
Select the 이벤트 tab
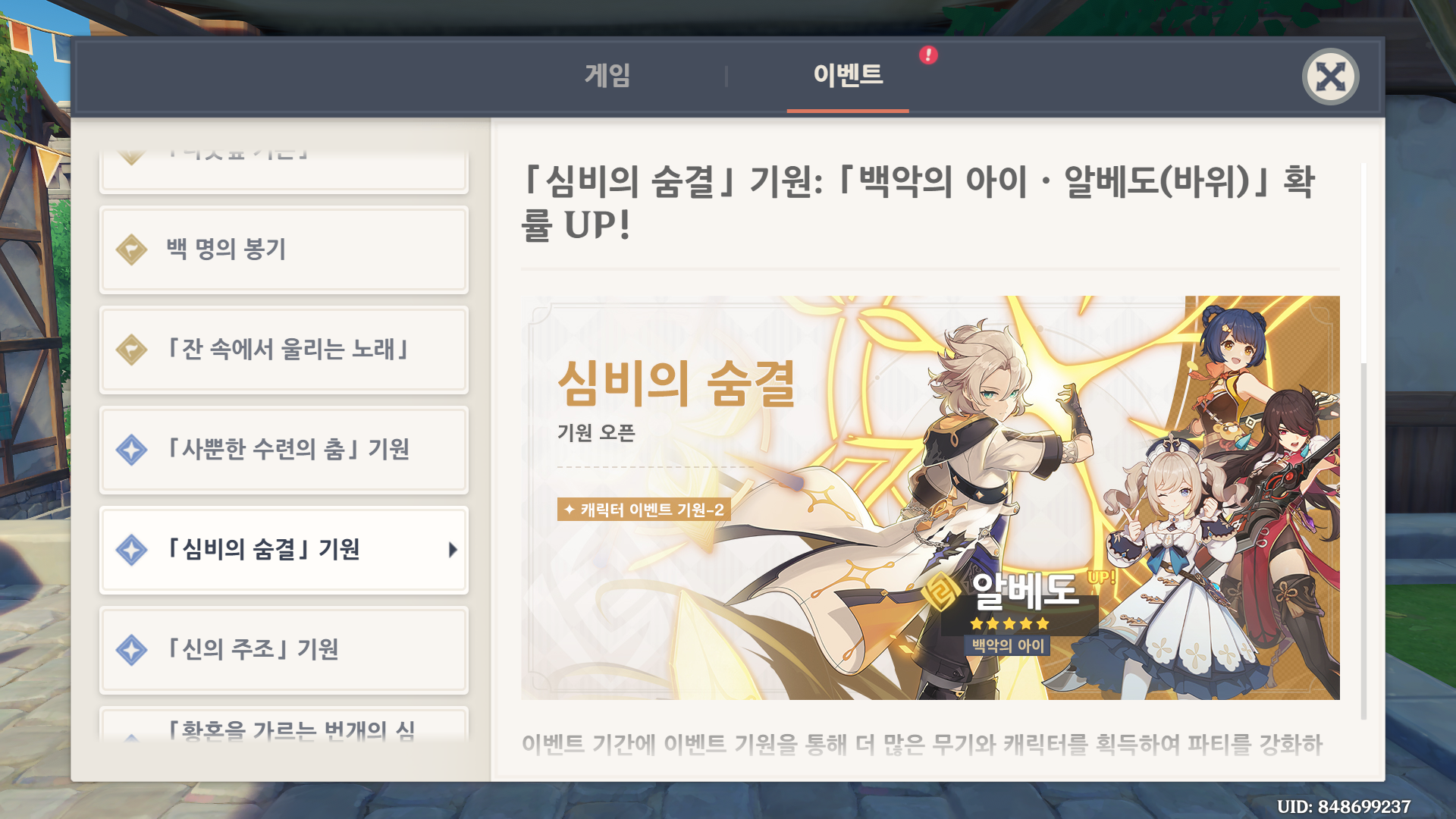(x=848, y=75)
